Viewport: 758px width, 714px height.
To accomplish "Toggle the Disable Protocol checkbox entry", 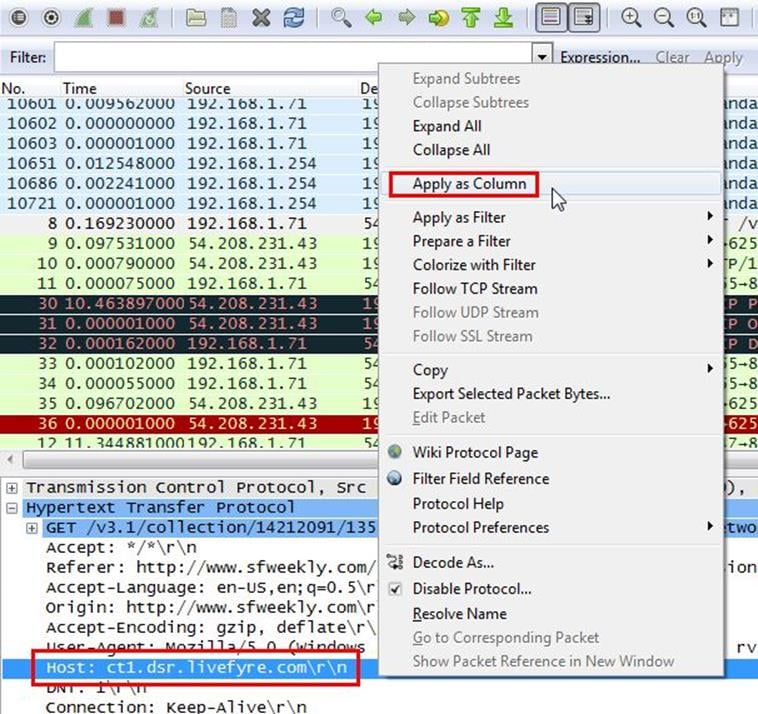I will (x=472, y=589).
